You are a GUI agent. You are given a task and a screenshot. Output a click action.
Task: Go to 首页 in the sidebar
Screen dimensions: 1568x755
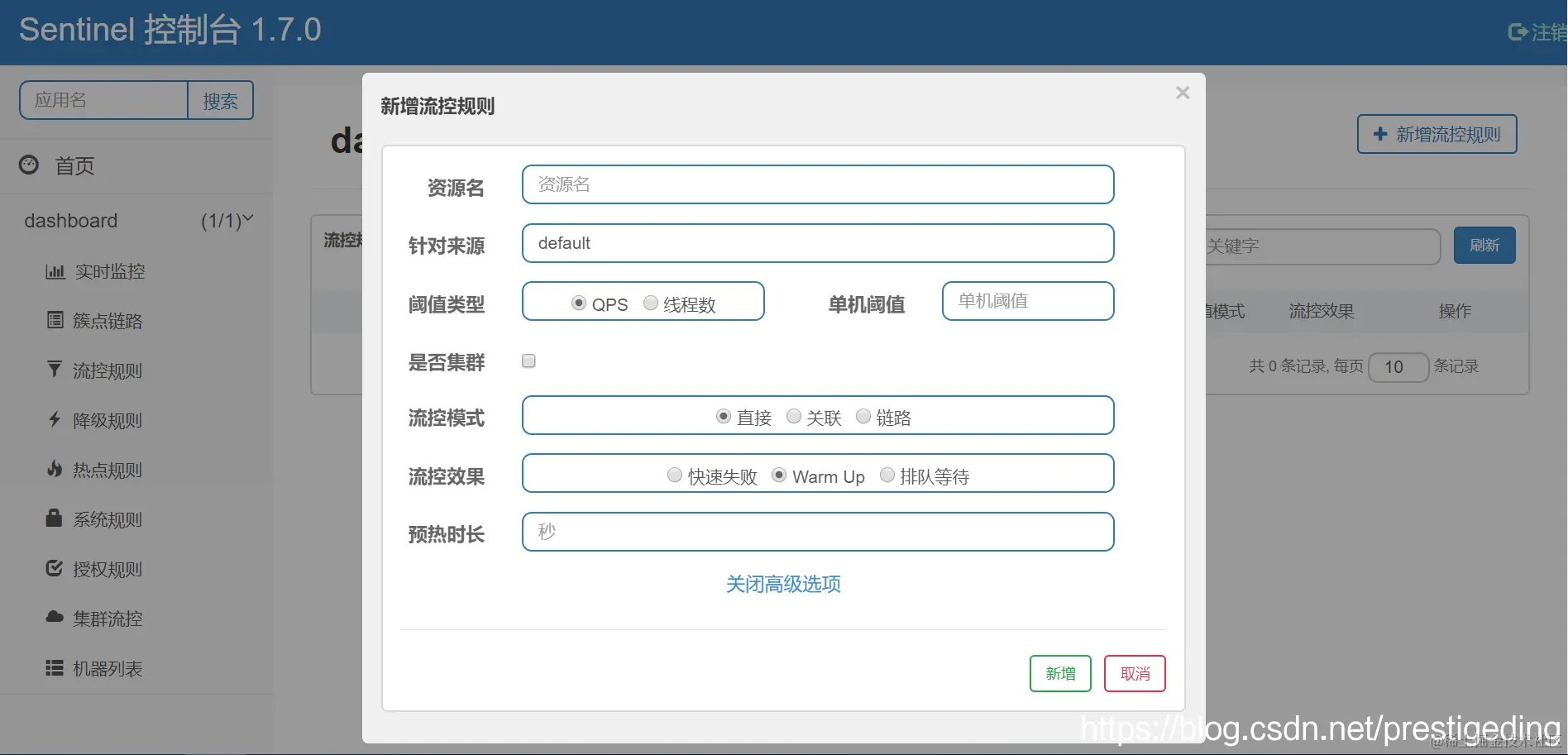click(x=74, y=166)
